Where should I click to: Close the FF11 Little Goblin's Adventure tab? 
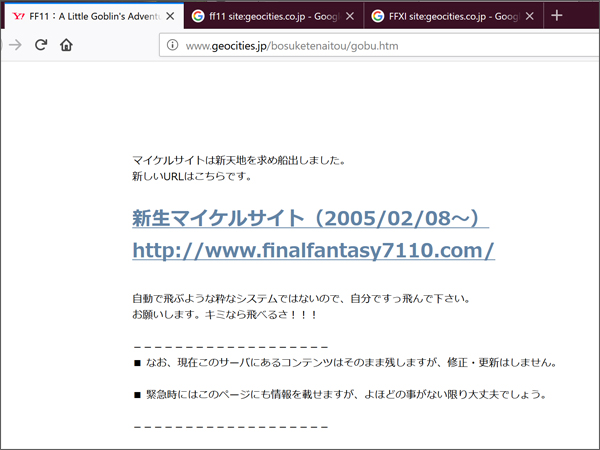[170, 16]
